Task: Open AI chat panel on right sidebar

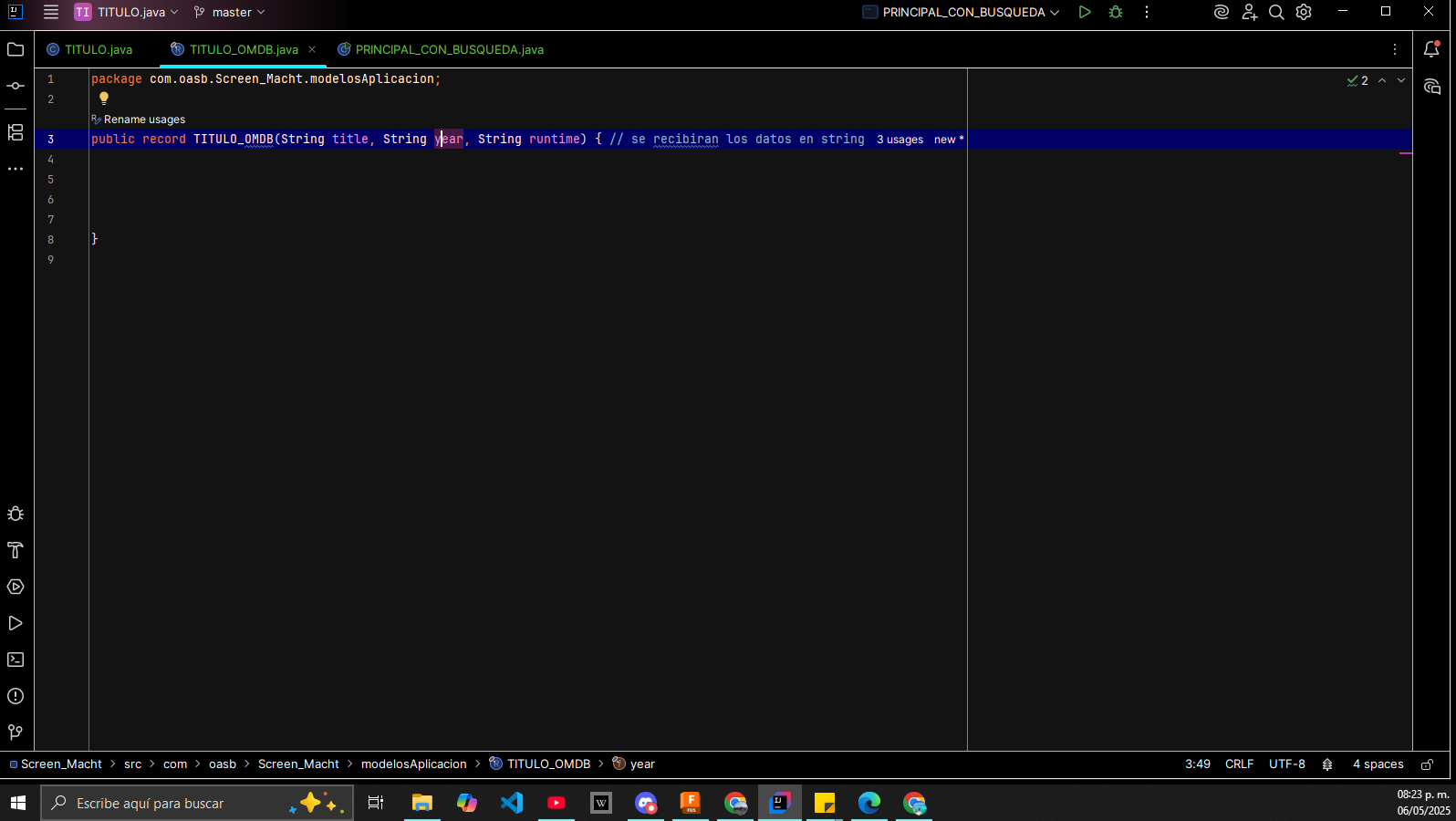Action: (1431, 87)
